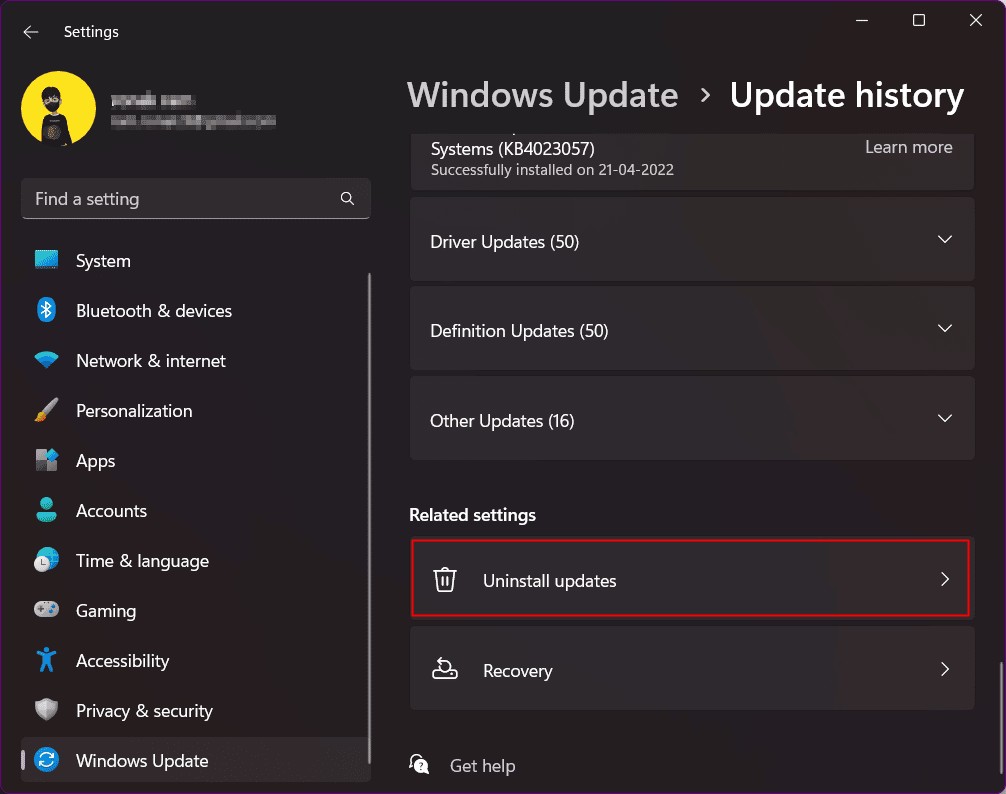
Task: Click the Time & language globe icon
Action: [x=46, y=561]
